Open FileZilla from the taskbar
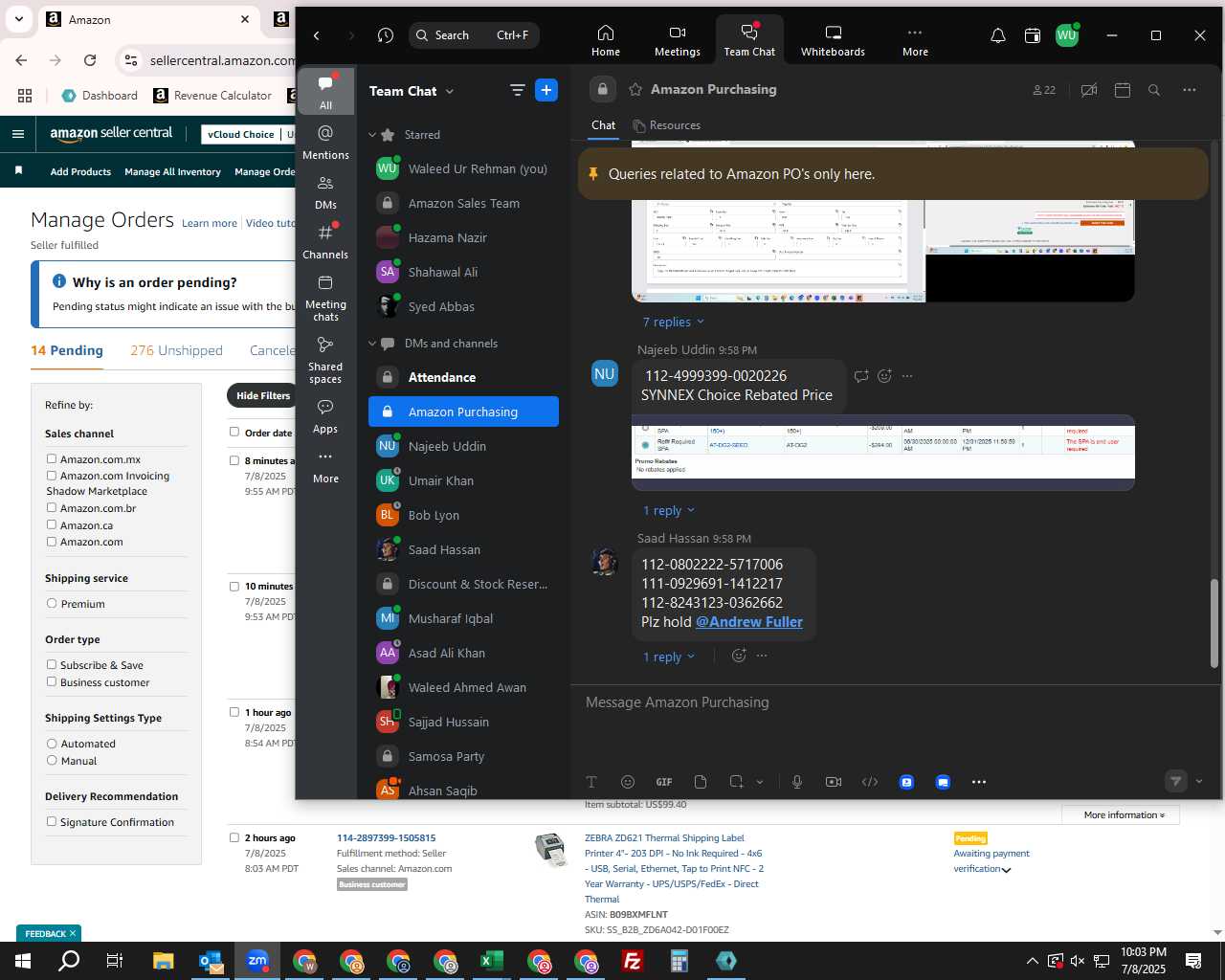 [x=632, y=961]
